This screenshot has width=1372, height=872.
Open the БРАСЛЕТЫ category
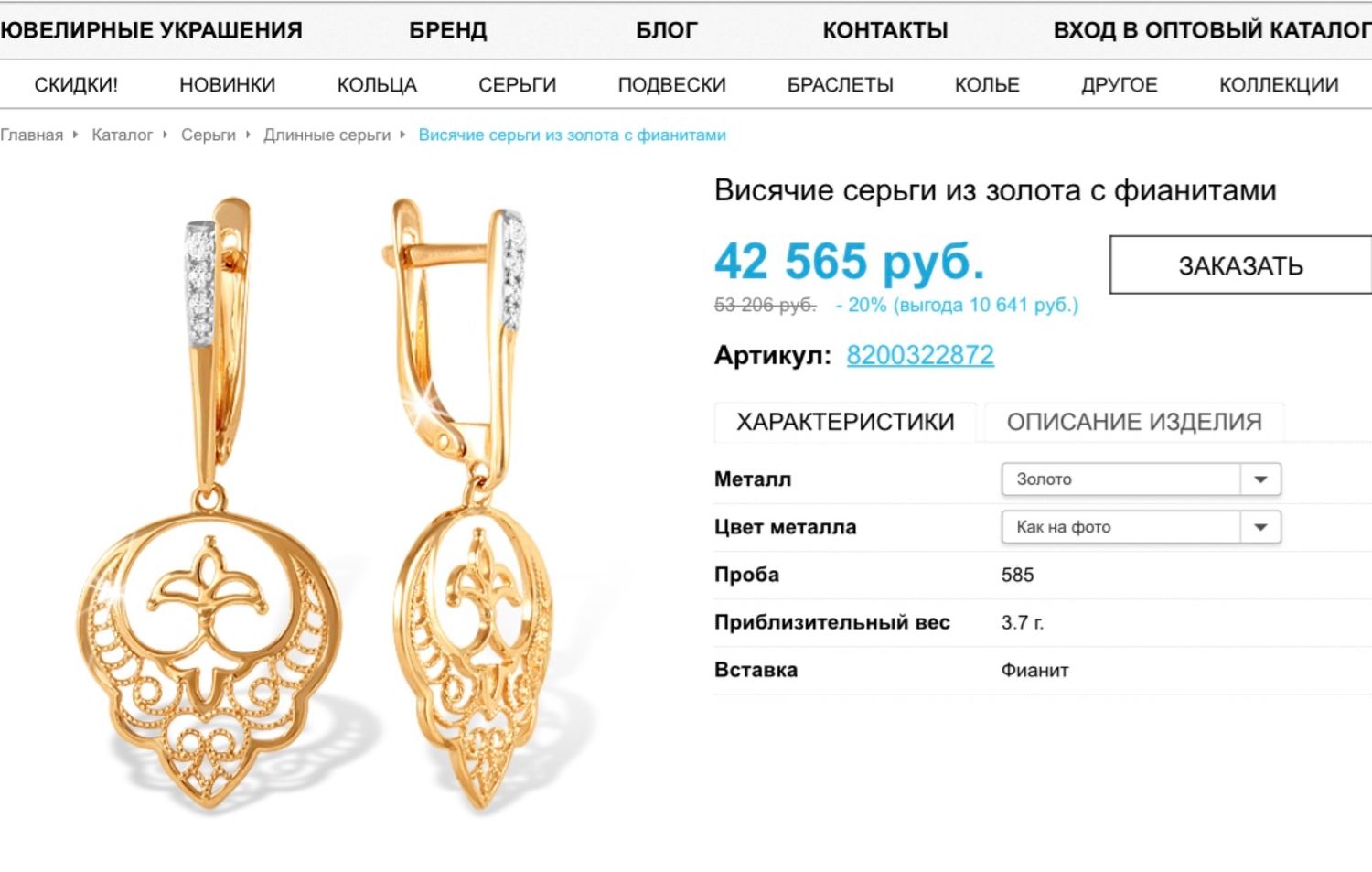pyautogui.click(x=840, y=85)
